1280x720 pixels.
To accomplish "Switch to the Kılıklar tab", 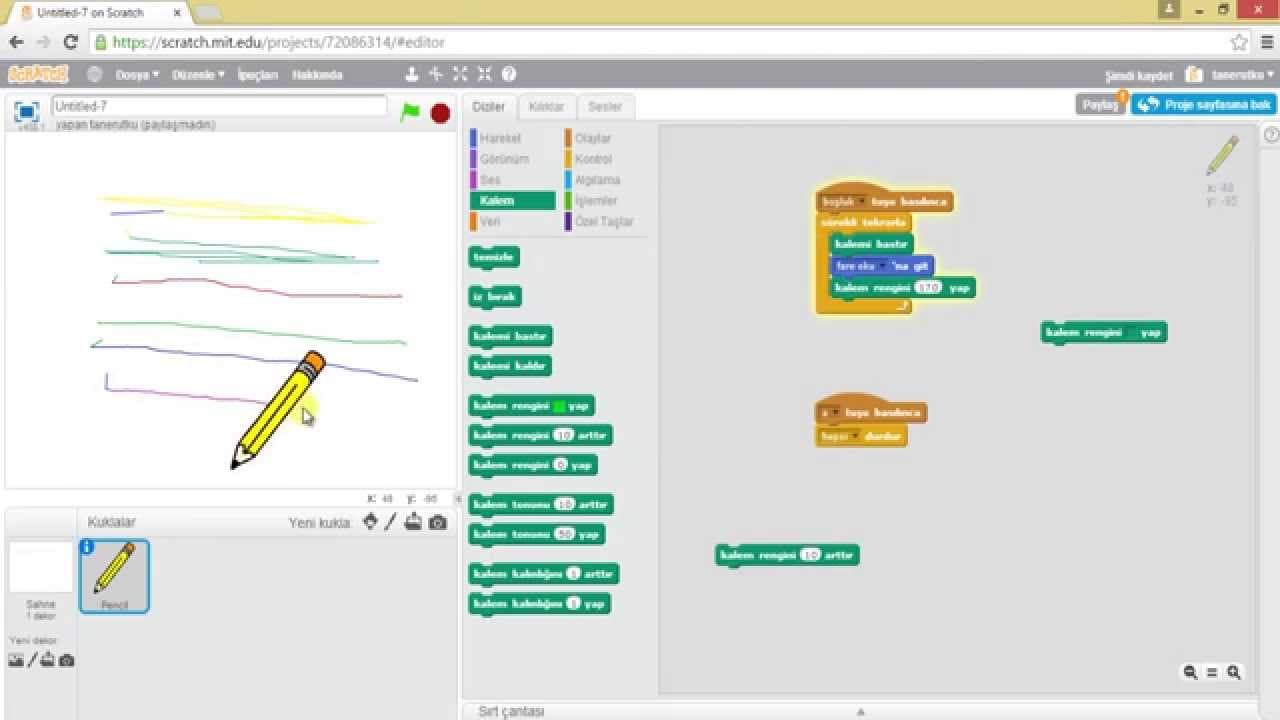I will click(546, 106).
